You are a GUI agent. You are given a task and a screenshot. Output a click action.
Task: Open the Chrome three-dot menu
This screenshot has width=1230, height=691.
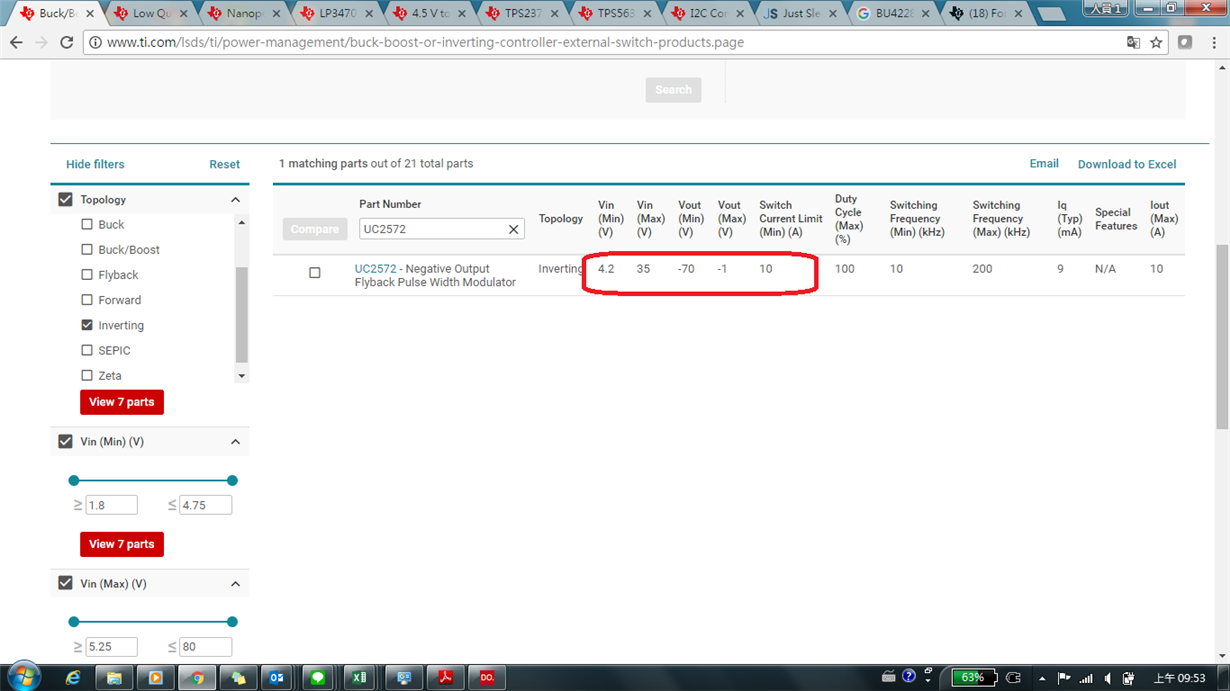click(1214, 43)
